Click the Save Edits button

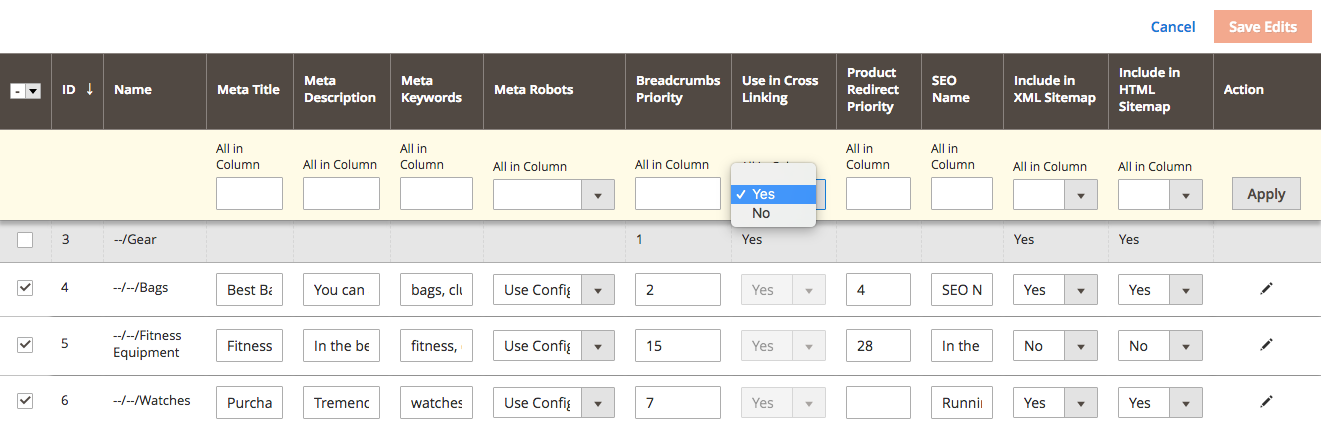coord(1263,27)
